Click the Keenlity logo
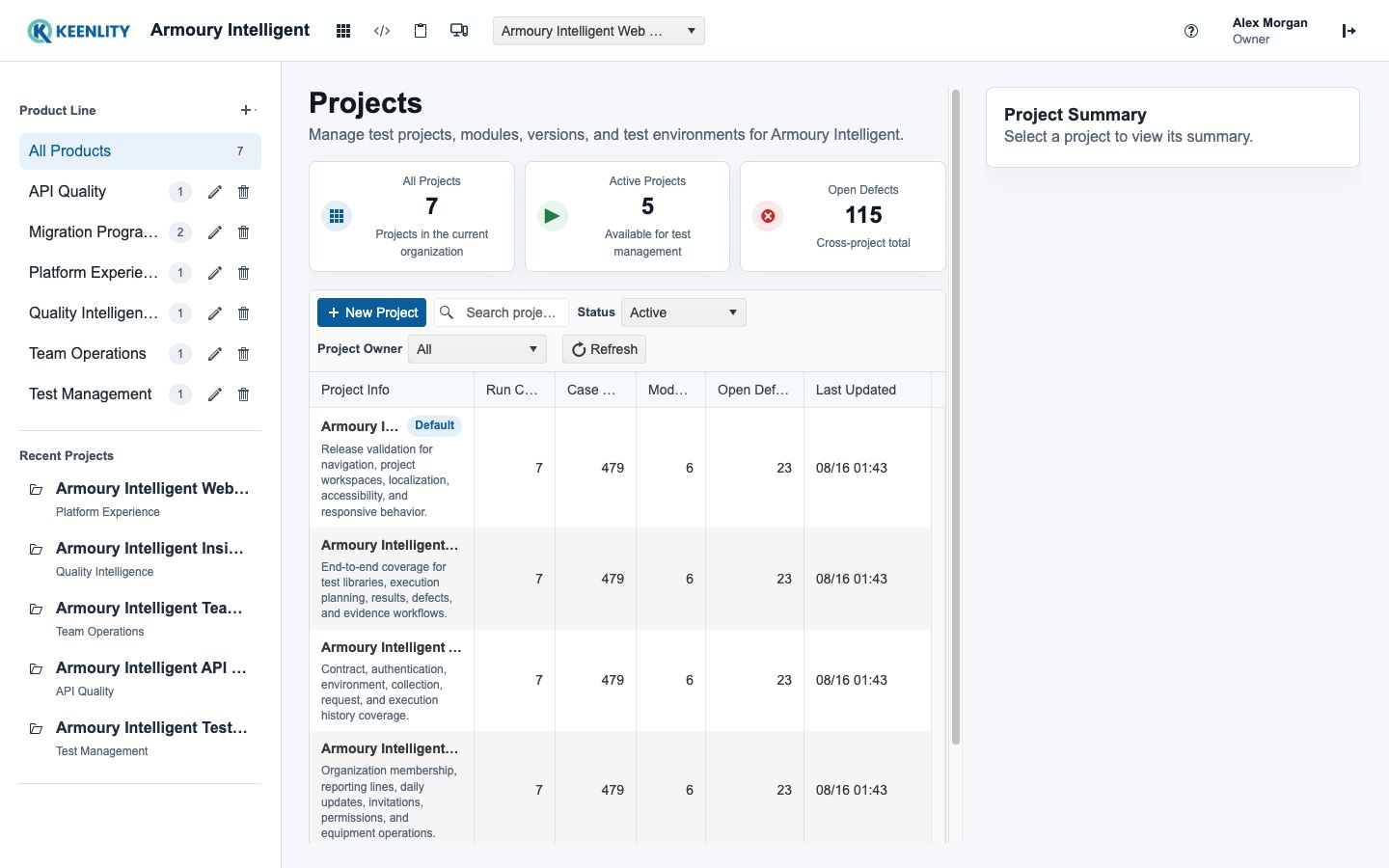1389x868 pixels. (79, 31)
